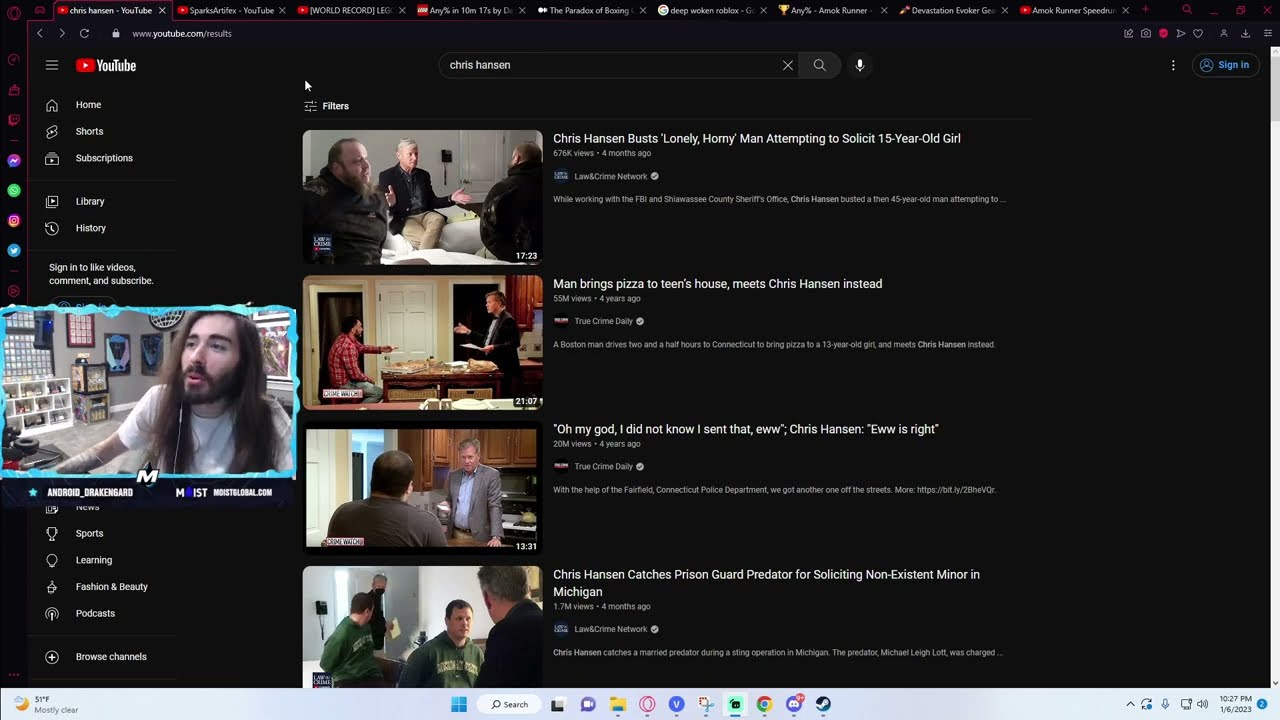Open Subscriptions in the sidebar
This screenshot has width=1280, height=720.
pyautogui.click(x=104, y=158)
